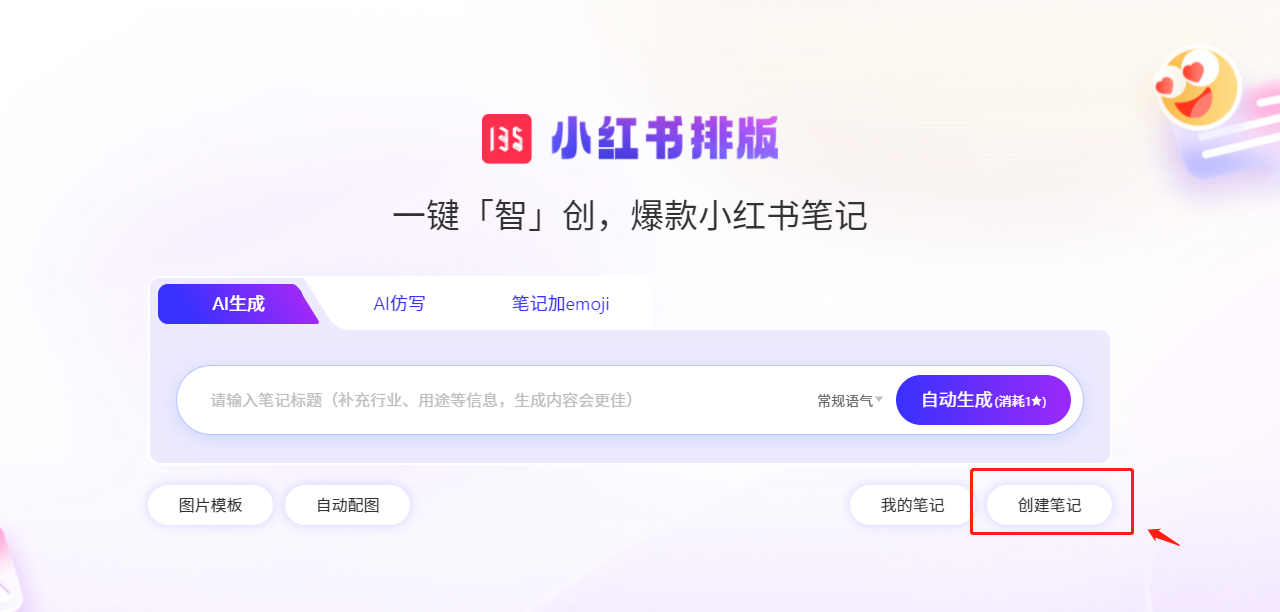Open 我的笔记 my notes
This screenshot has height=612, width=1280.
point(912,505)
